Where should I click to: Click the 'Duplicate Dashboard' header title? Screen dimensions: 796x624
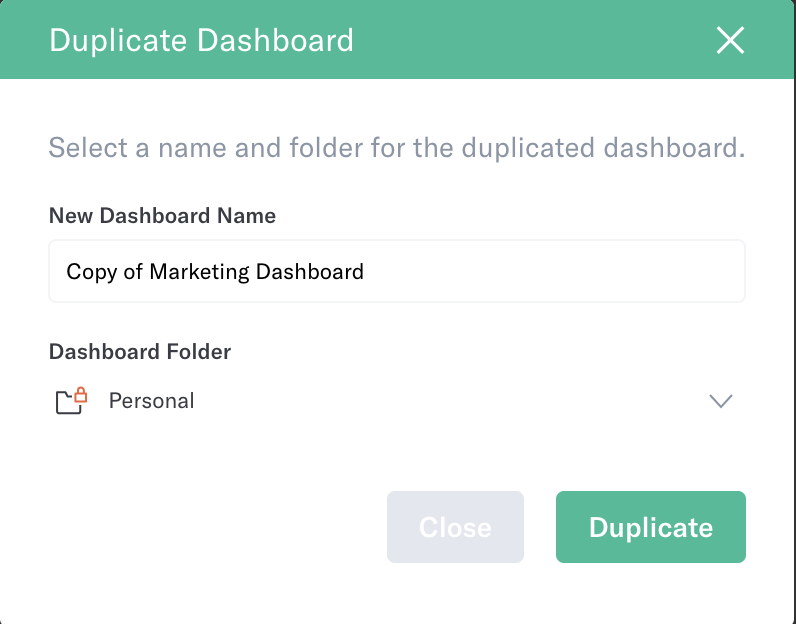[201, 40]
